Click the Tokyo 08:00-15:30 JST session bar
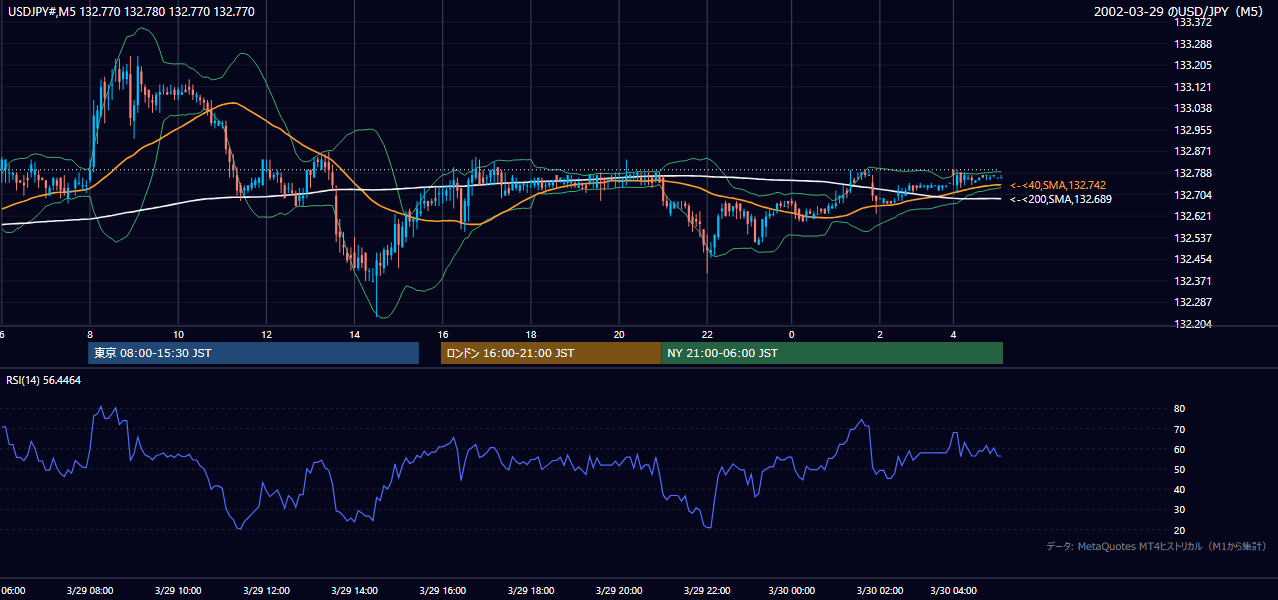This screenshot has height=600, width=1278. (253, 353)
